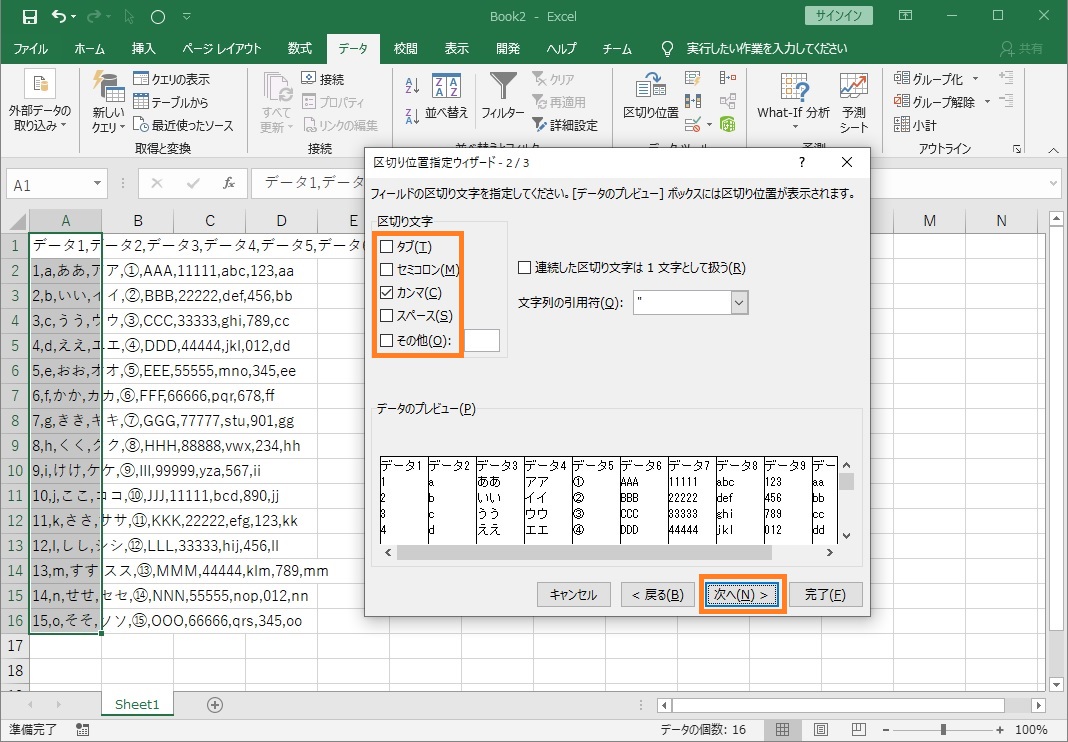Open the ファイル tab

point(31,48)
